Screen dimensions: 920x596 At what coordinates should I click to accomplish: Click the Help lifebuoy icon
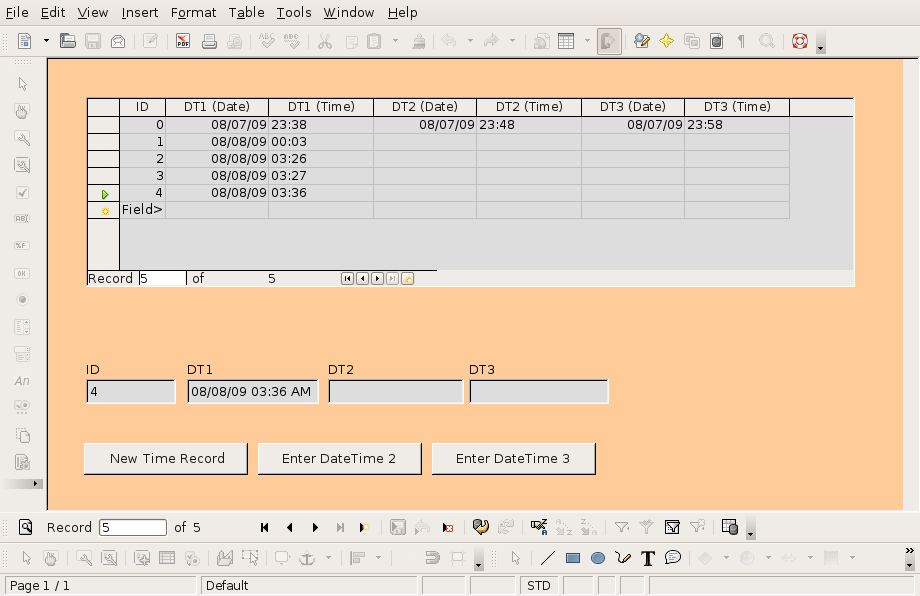coord(799,41)
